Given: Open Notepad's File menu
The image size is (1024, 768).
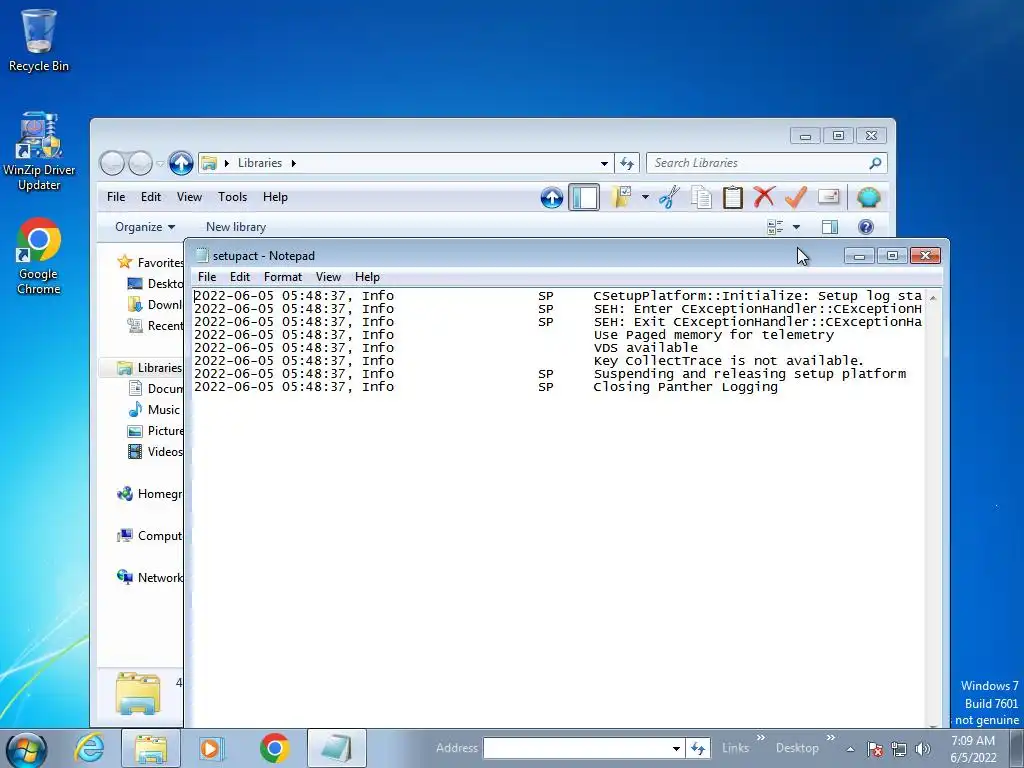Looking at the screenshot, I should (x=207, y=277).
